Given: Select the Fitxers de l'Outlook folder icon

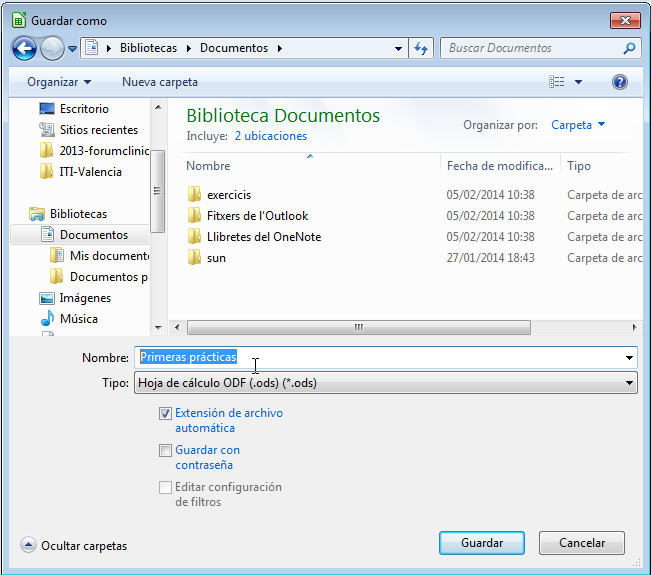Looking at the screenshot, I should pos(194,215).
